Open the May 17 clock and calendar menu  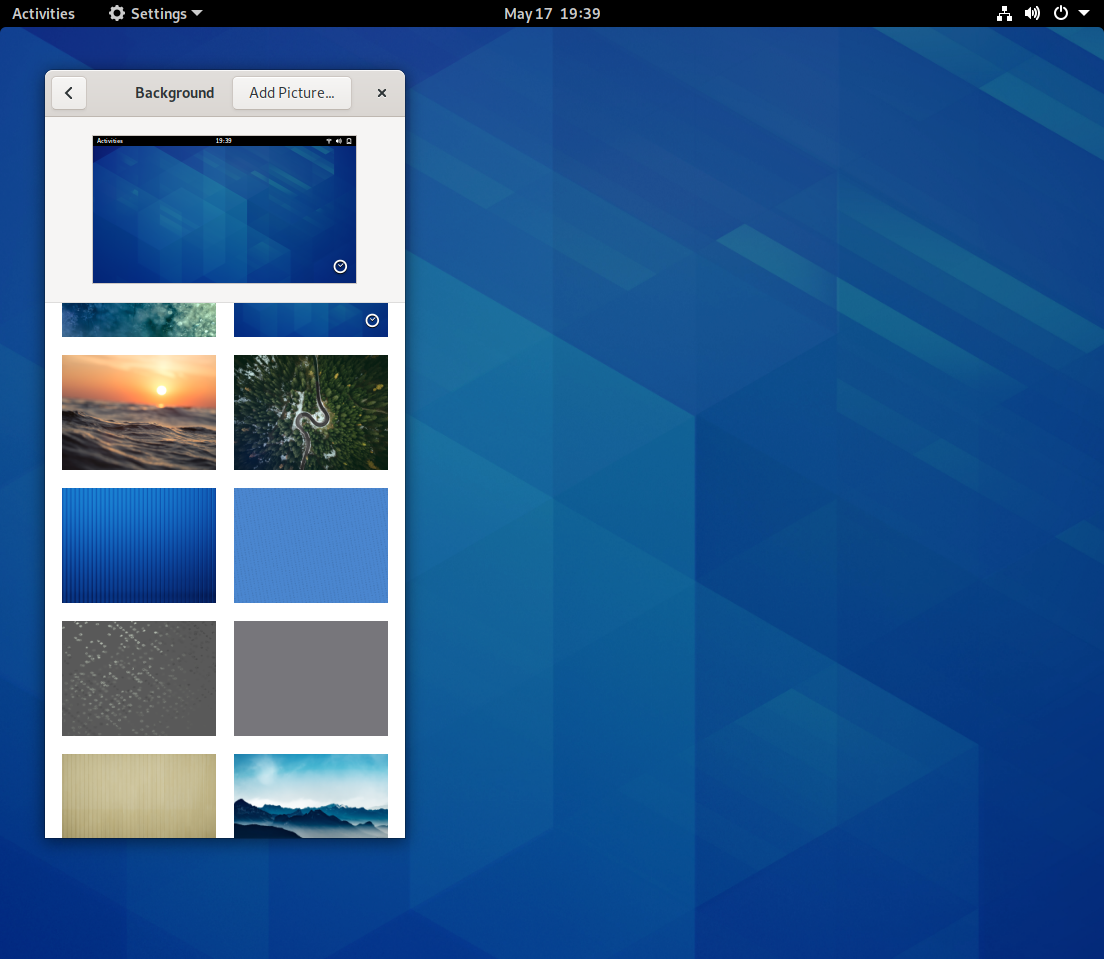click(x=552, y=13)
